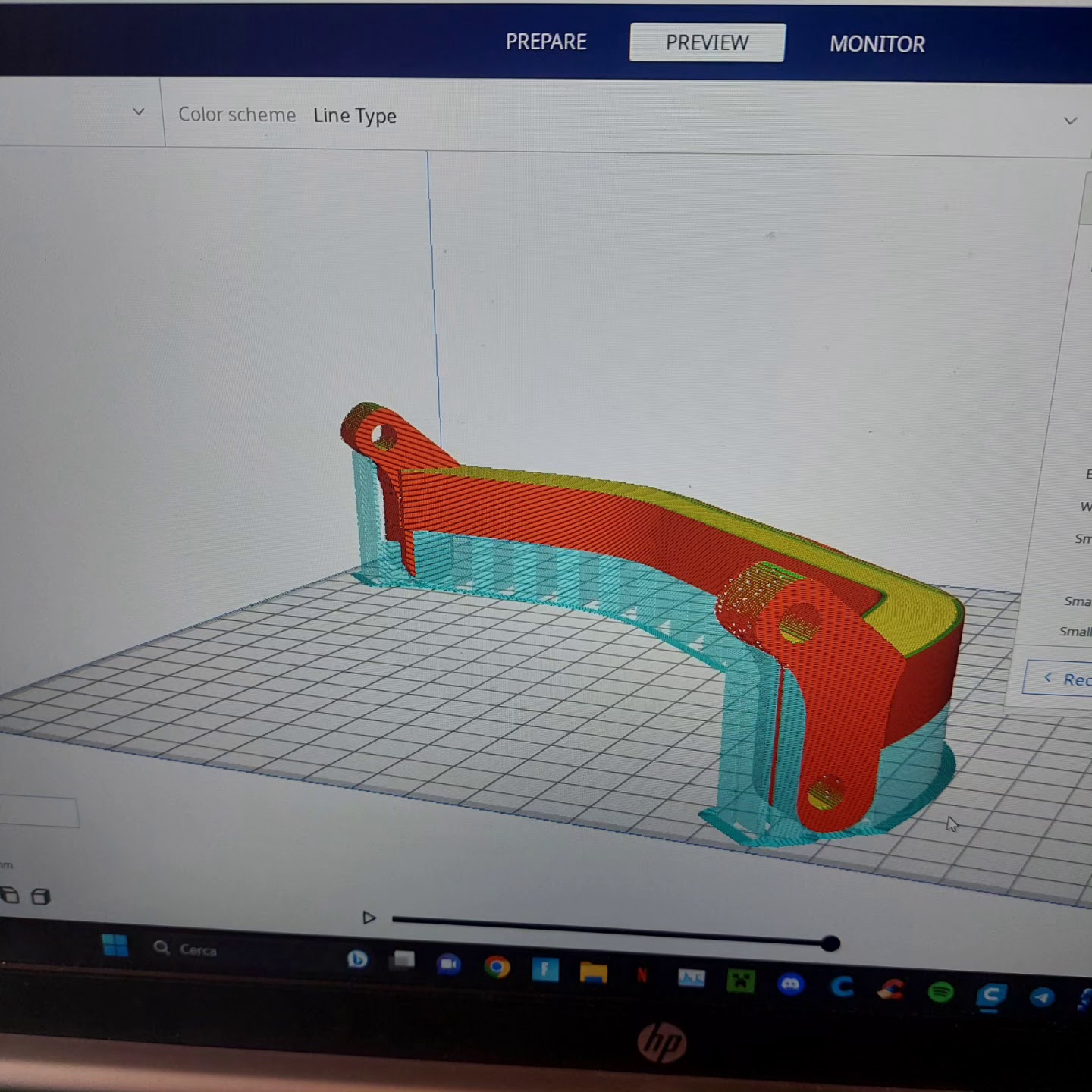
Task: Open the Color scheme Line Type dropdown
Action: tap(355, 116)
